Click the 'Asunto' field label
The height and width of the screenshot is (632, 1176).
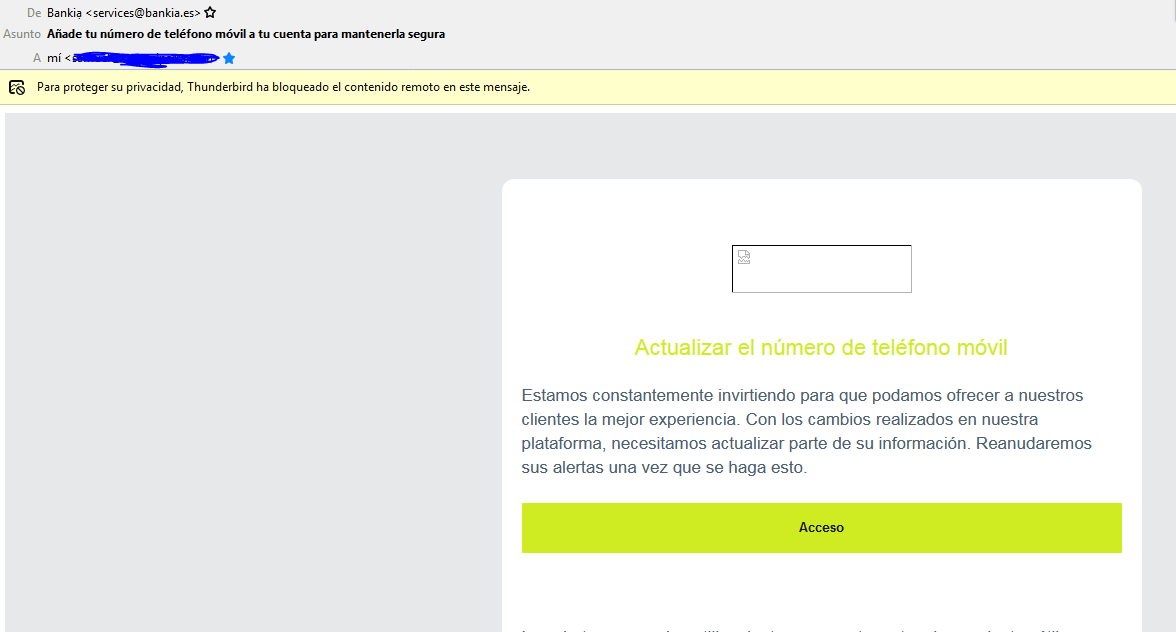point(22,34)
